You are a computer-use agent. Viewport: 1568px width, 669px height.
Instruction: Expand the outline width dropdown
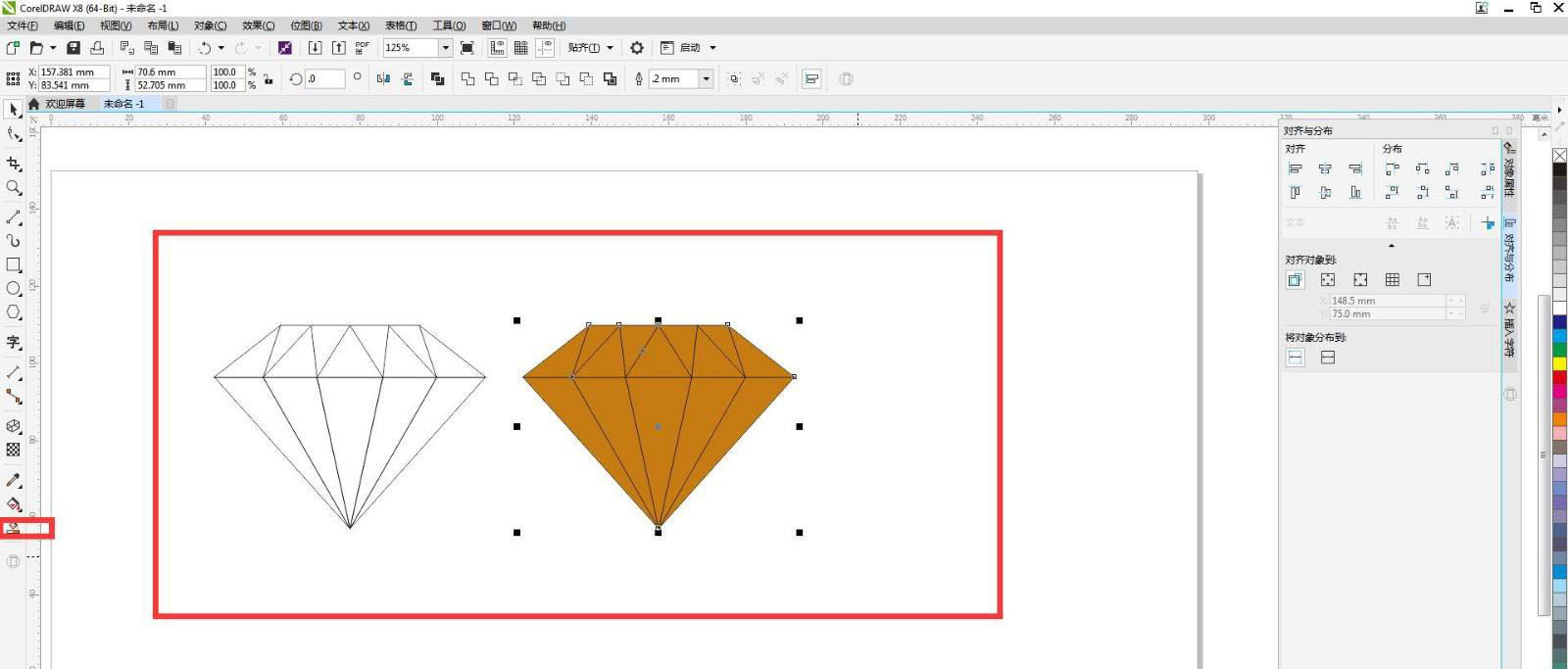[x=706, y=79]
